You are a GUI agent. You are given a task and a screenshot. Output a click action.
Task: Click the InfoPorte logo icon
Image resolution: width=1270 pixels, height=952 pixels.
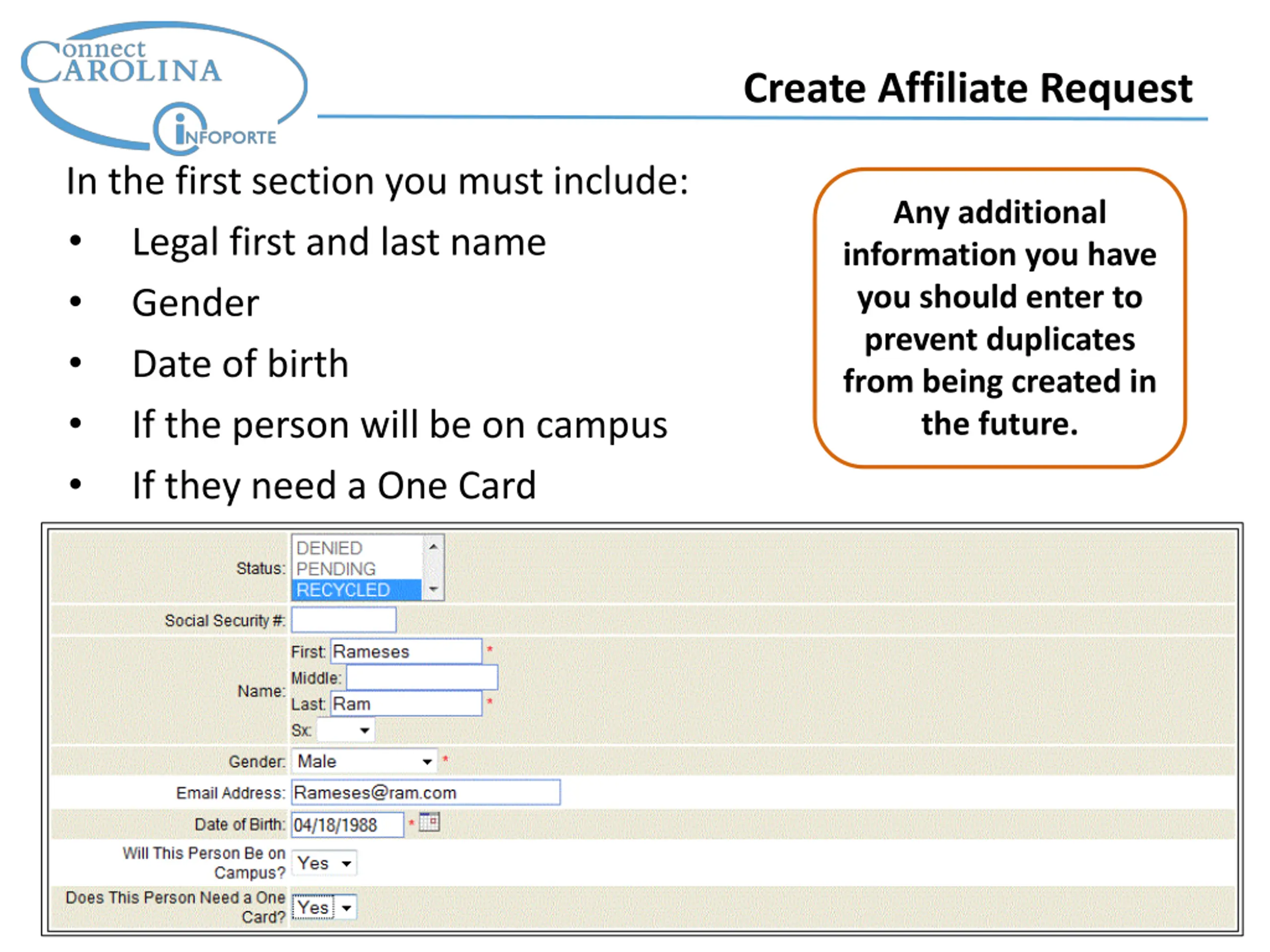click(x=215, y=129)
